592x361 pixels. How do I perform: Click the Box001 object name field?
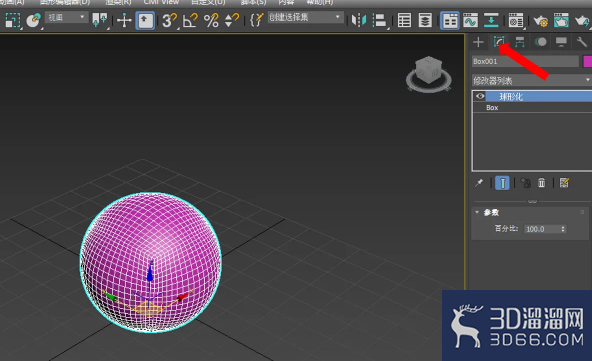pos(525,61)
